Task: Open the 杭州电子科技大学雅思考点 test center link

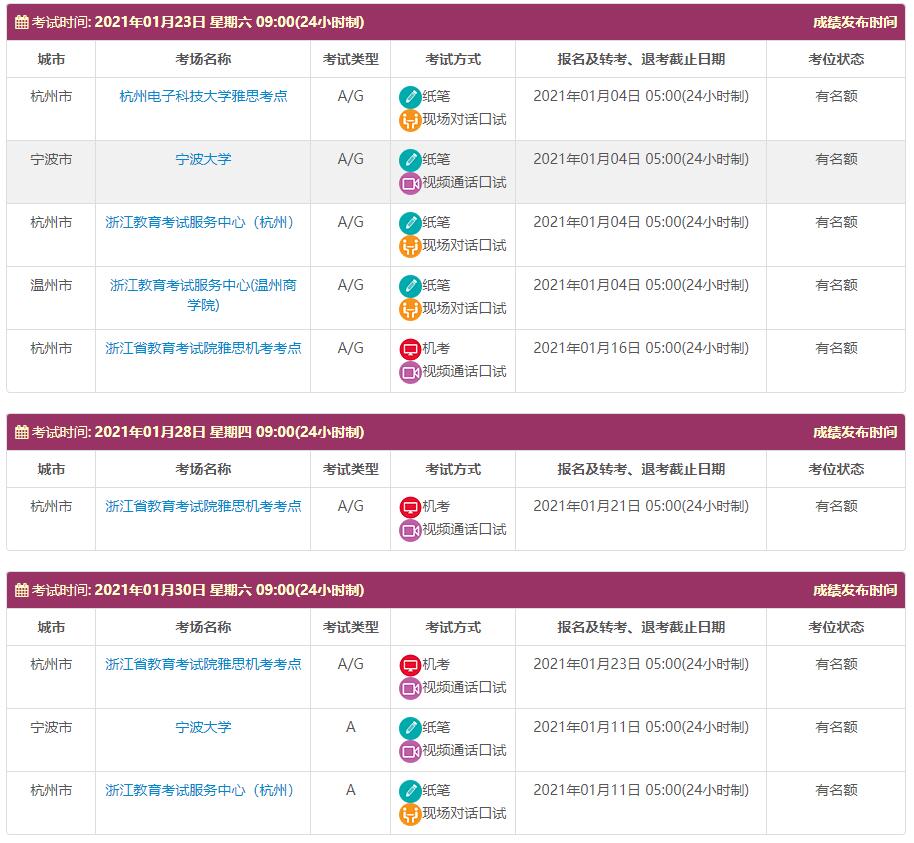Action: click(x=203, y=97)
